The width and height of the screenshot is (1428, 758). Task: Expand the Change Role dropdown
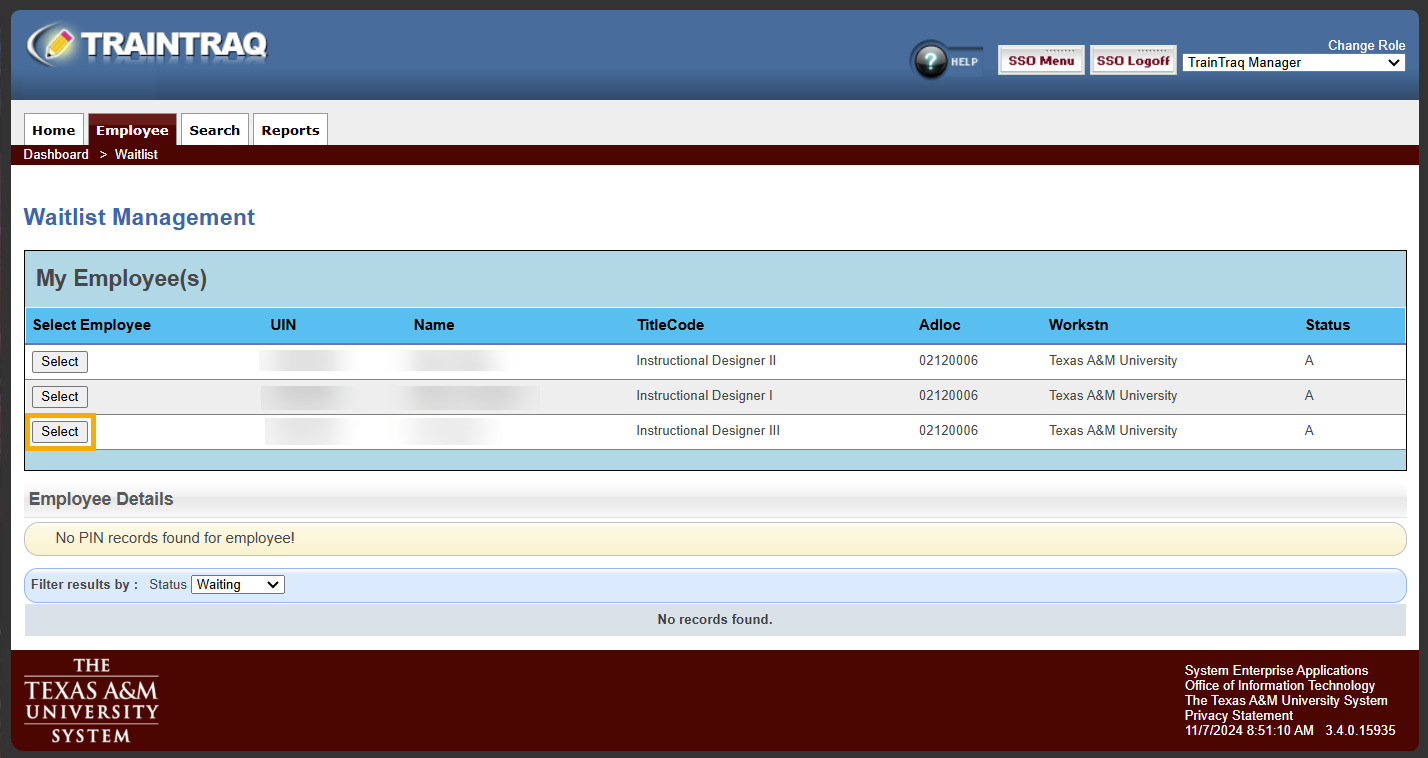(x=1294, y=63)
